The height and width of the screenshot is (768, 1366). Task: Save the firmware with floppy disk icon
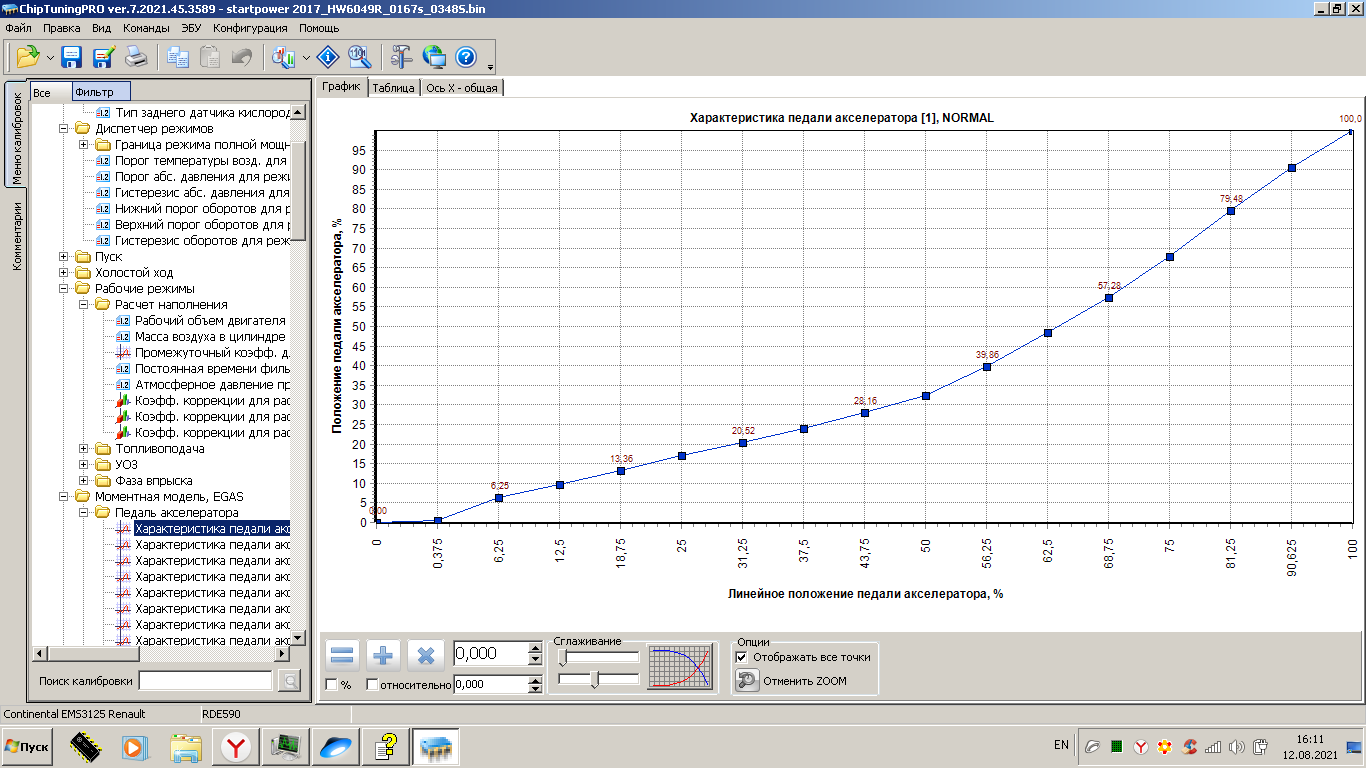[x=72, y=57]
